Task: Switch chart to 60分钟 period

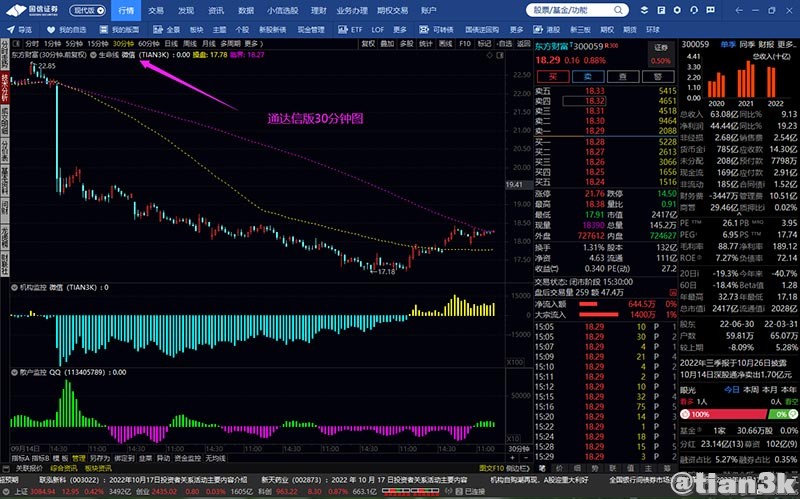Action: [148, 44]
